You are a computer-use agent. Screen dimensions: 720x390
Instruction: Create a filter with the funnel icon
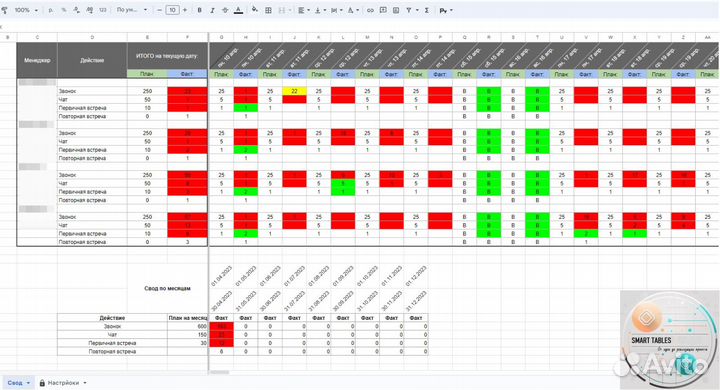(x=409, y=10)
